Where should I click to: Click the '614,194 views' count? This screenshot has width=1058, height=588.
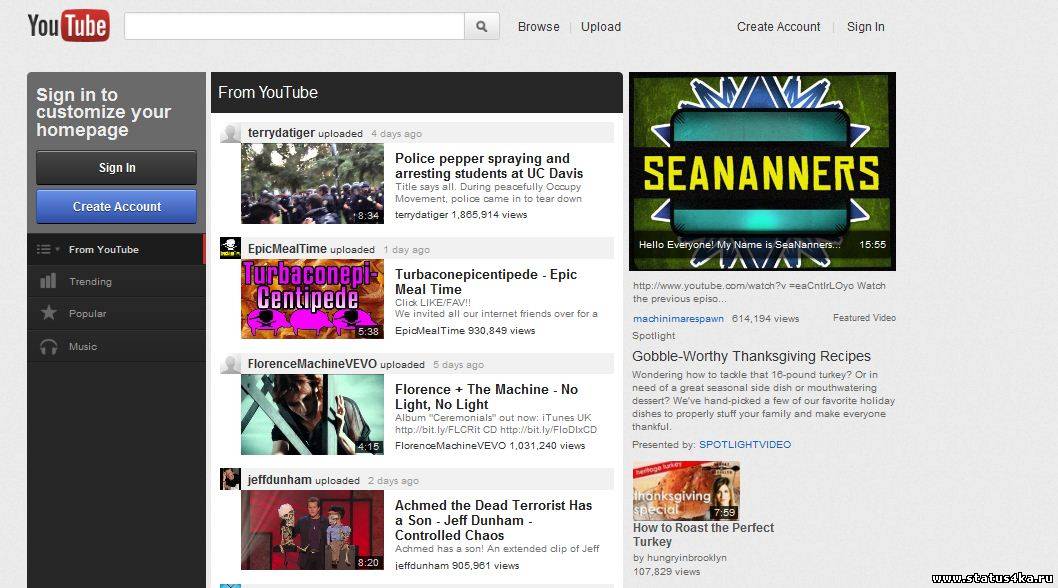(765, 319)
